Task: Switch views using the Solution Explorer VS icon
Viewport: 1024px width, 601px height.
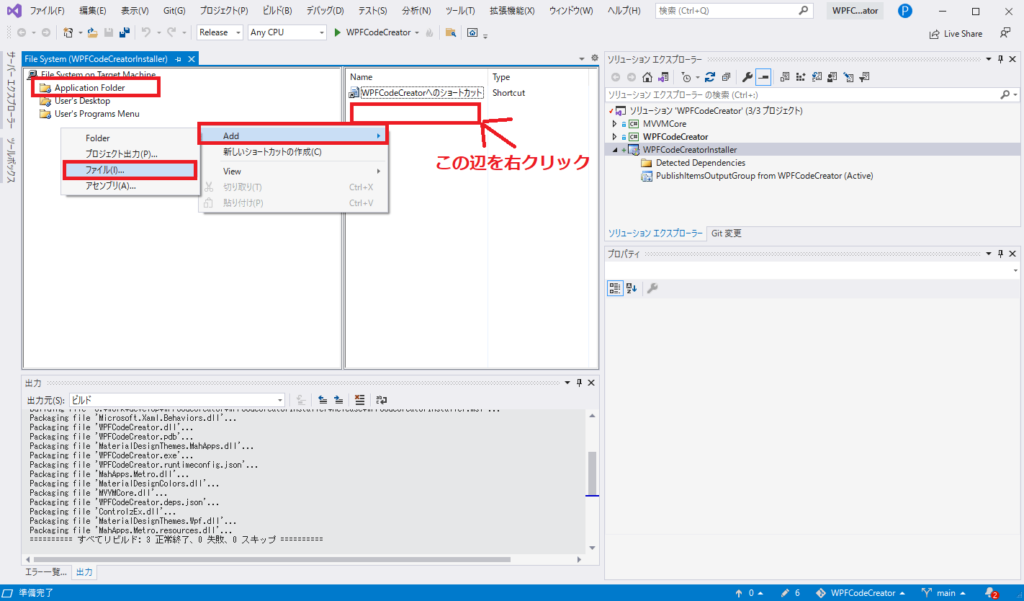Action: pyautogui.click(x=664, y=77)
